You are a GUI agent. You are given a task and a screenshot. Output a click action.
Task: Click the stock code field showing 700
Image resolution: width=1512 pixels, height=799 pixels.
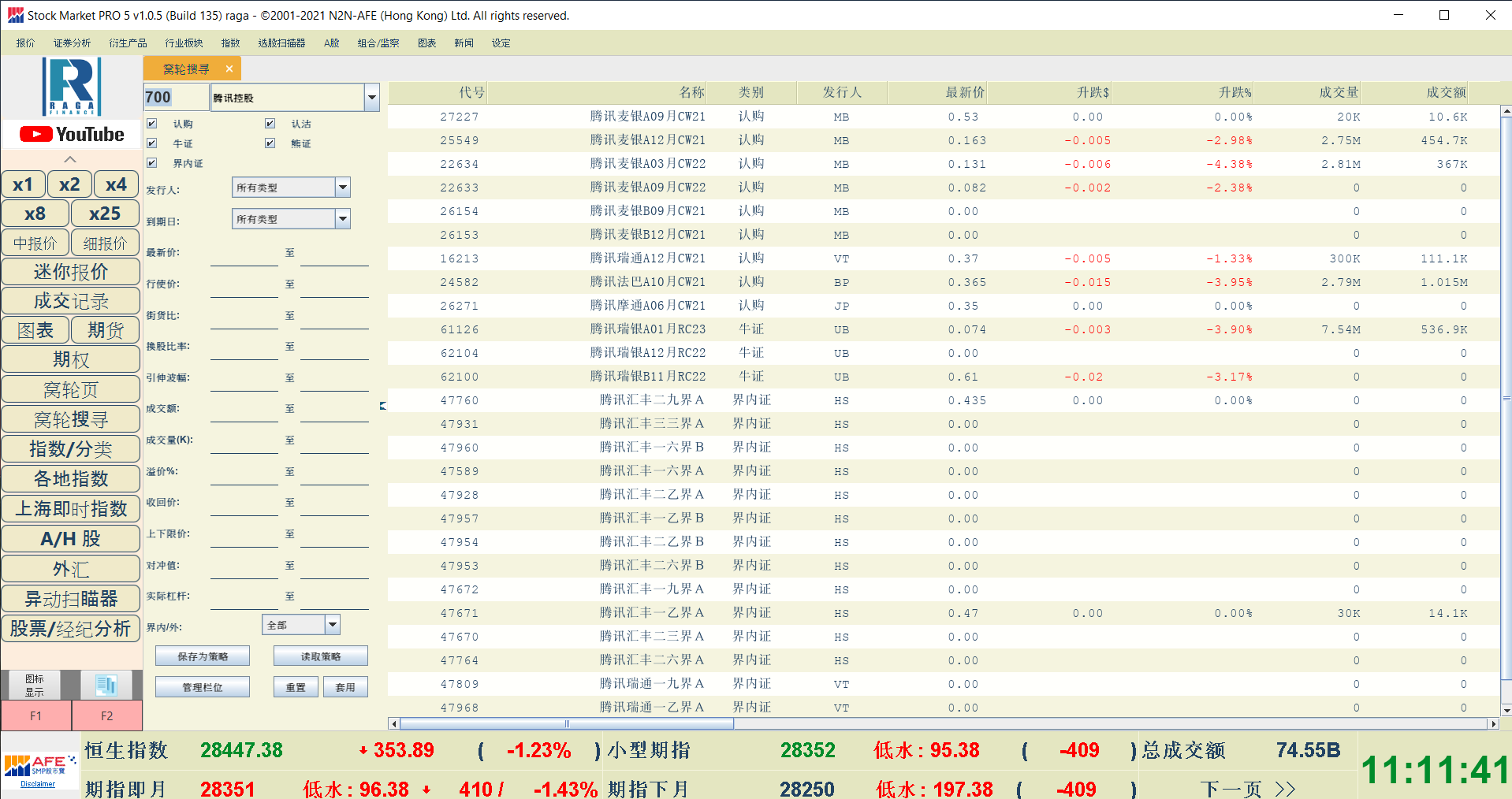[175, 98]
